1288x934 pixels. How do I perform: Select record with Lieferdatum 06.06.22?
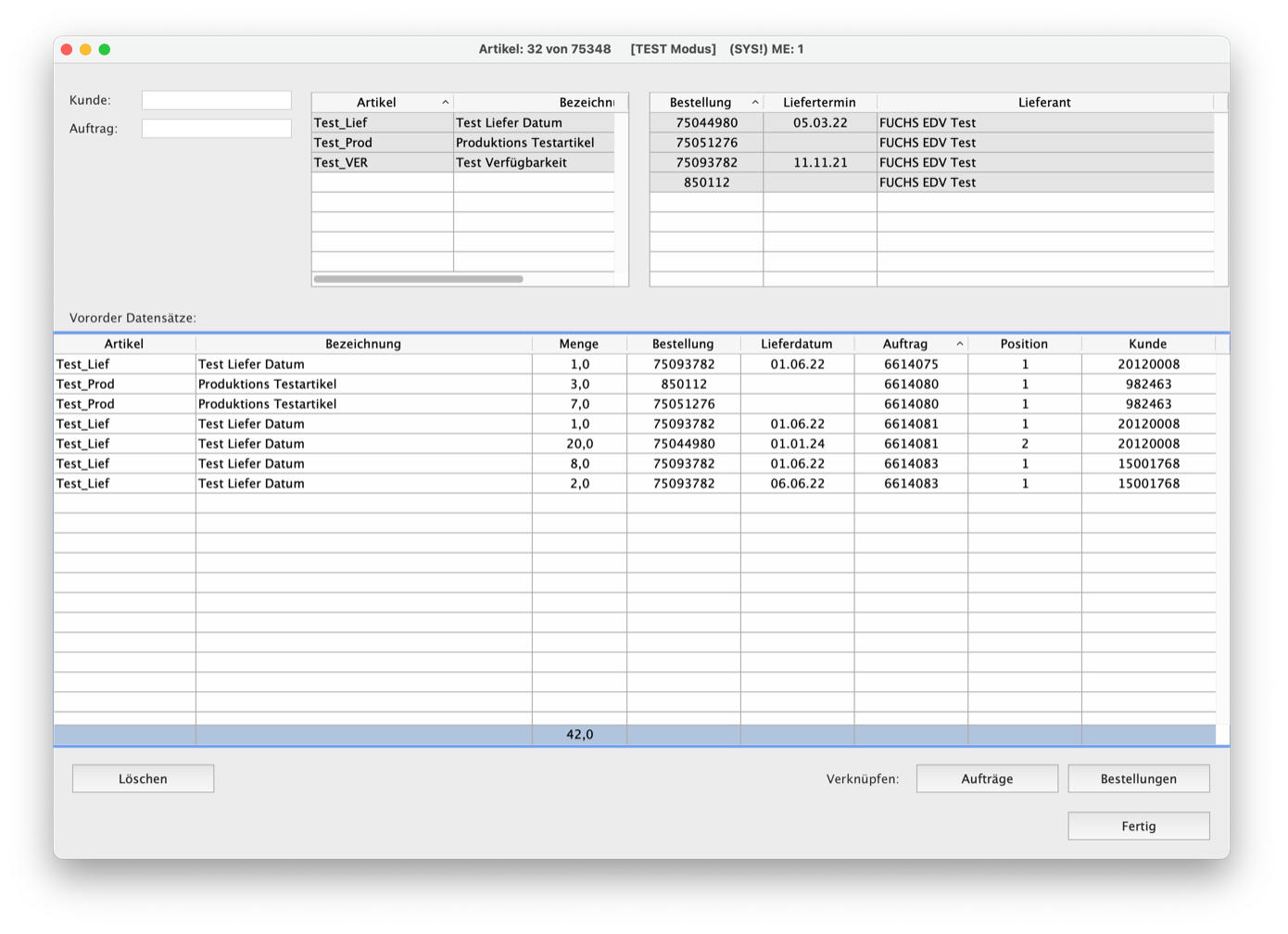[797, 484]
